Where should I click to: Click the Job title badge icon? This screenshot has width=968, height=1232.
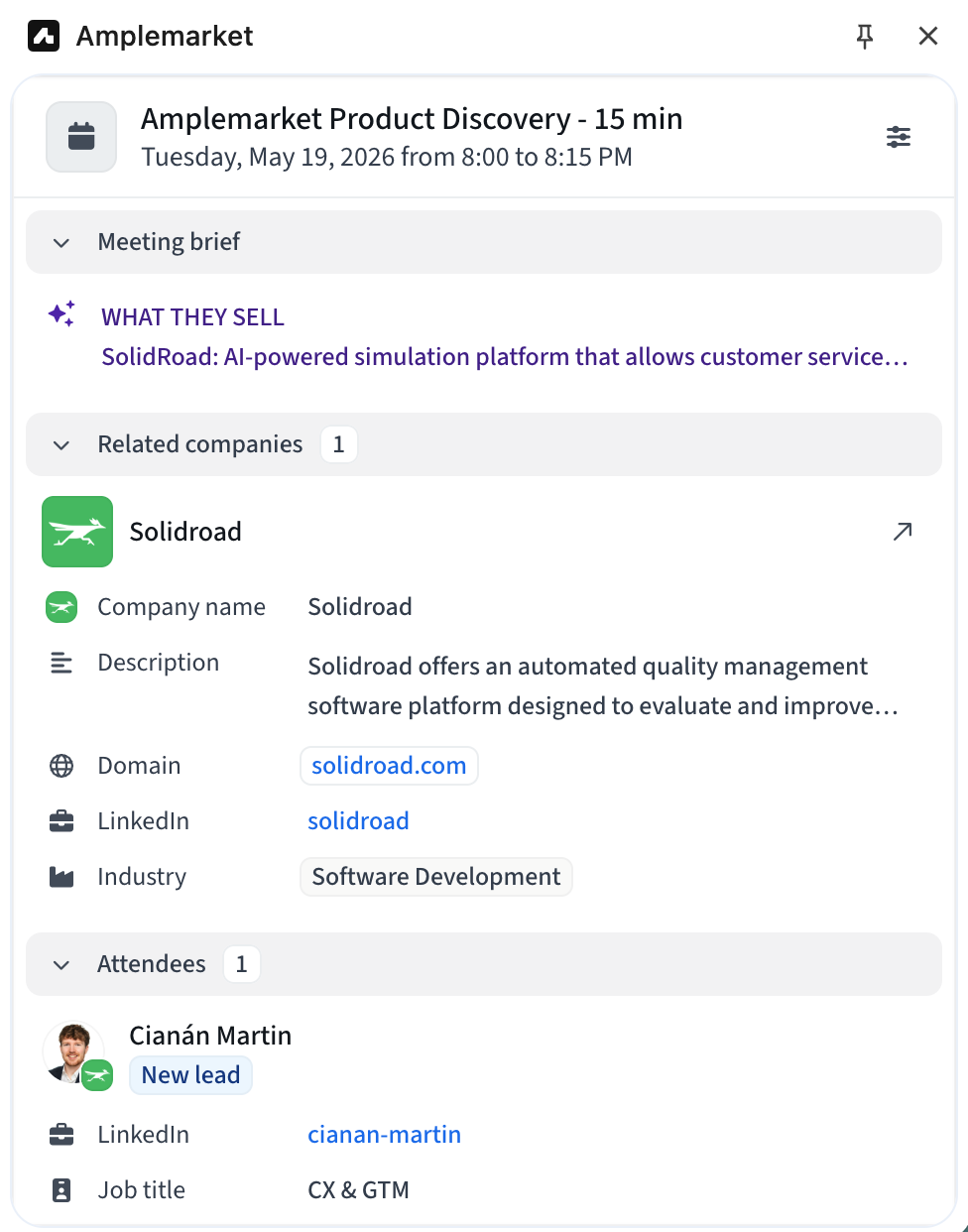pos(61,1190)
